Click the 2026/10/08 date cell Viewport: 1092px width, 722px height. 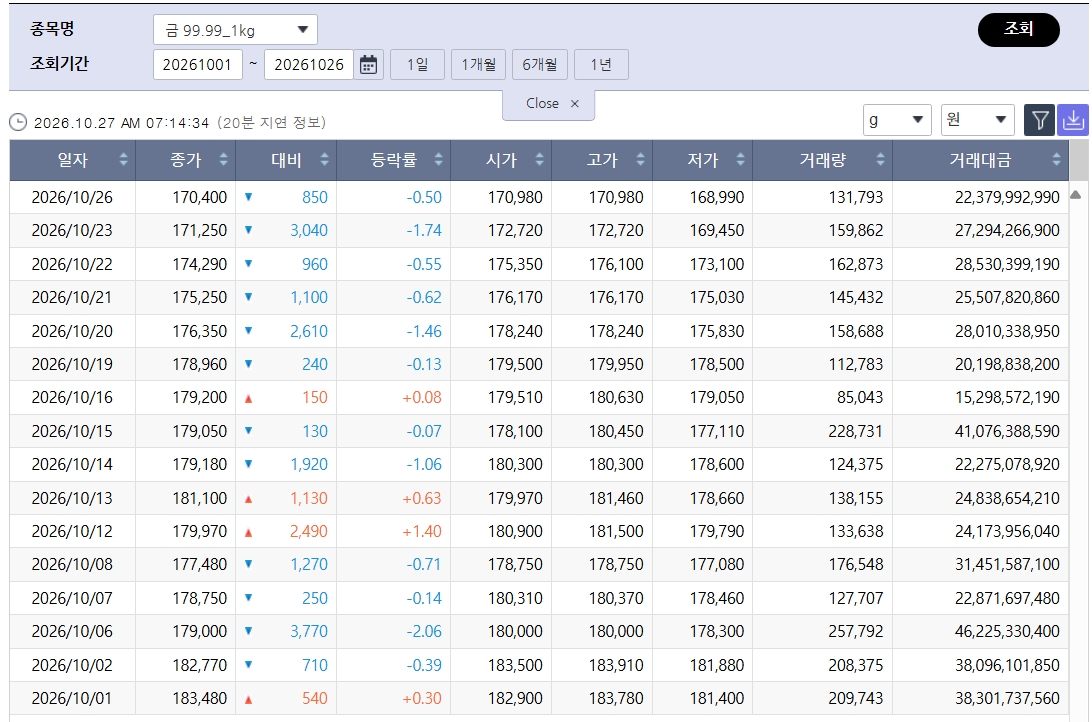tap(72, 565)
